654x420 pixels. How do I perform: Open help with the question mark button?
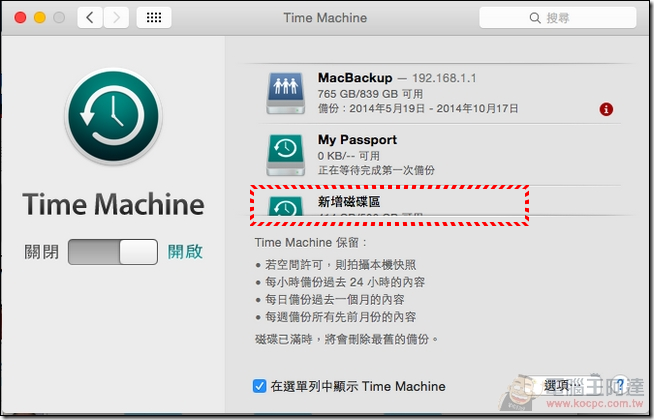pyautogui.click(x=620, y=385)
